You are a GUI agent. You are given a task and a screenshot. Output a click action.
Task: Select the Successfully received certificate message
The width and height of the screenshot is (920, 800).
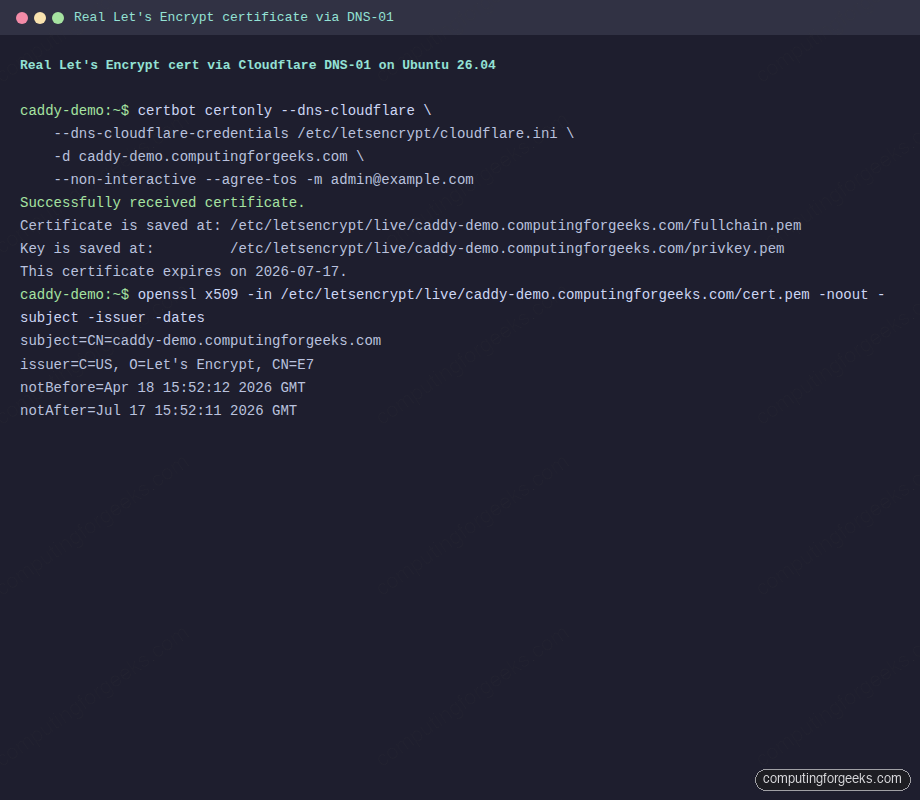pyautogui.click(x=161, y=202)
